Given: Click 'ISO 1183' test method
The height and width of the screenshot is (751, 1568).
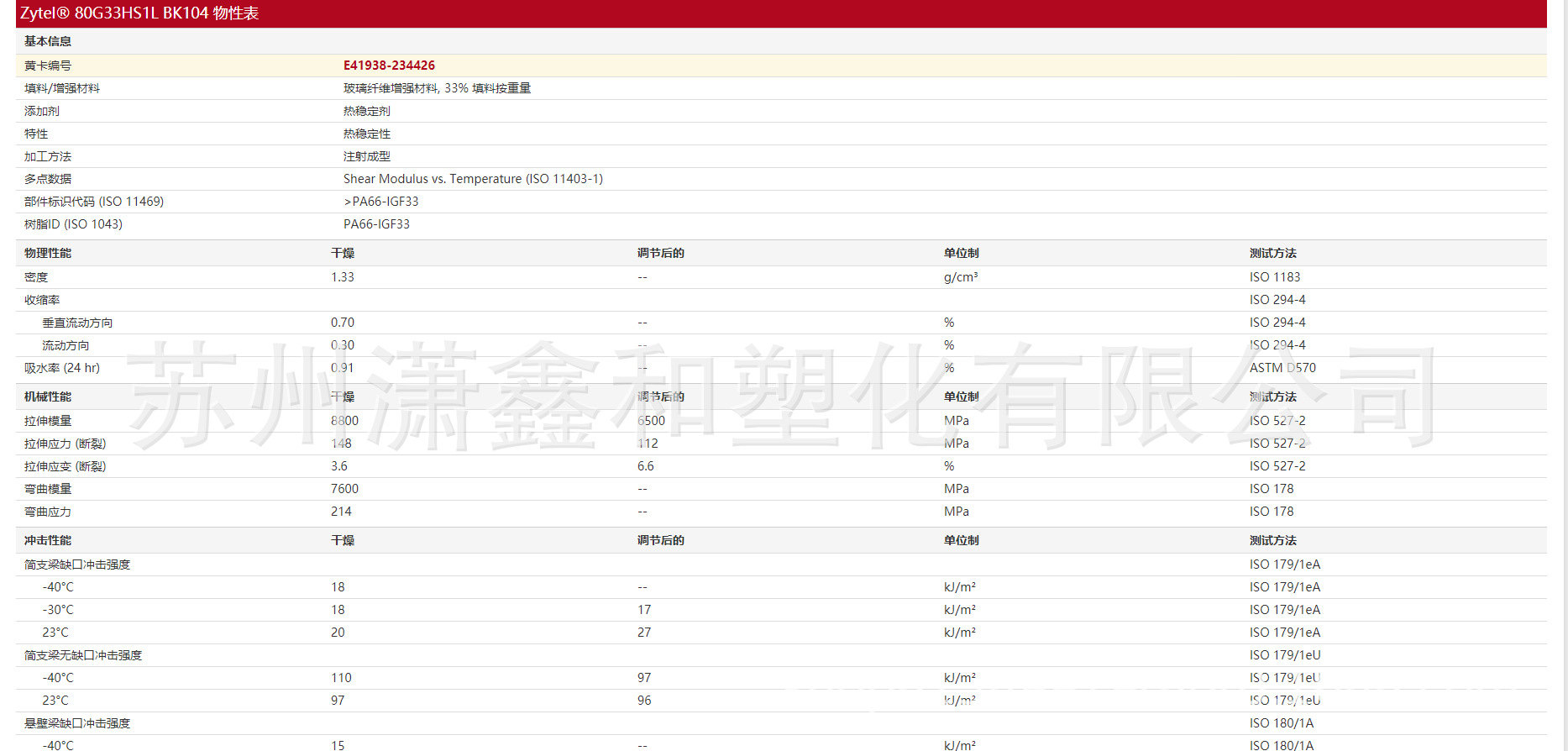Looking at the screenshot, I should click(1275, 277).
